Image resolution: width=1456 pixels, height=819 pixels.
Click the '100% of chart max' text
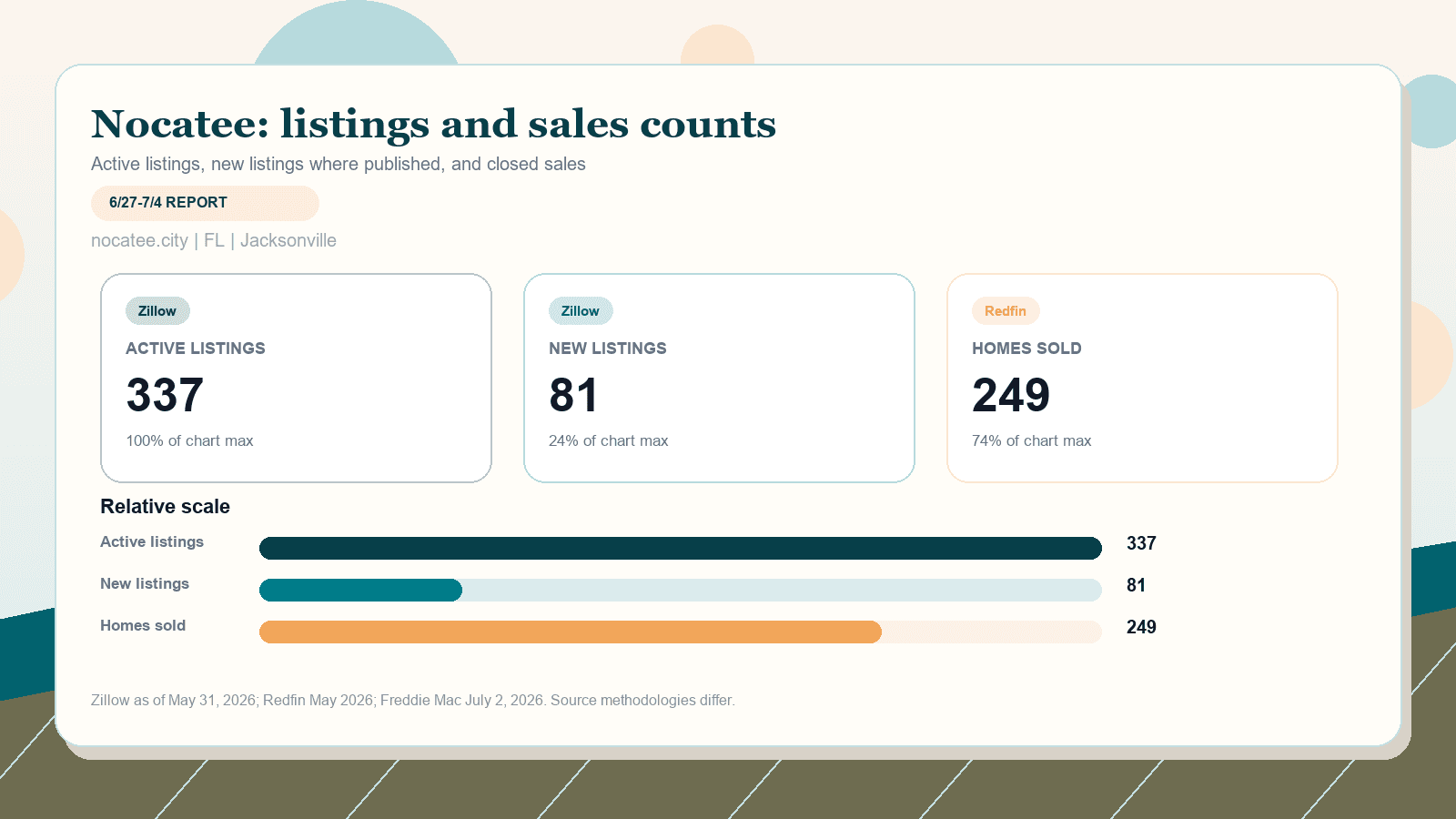pyautogui.click(x=189, y=440)
